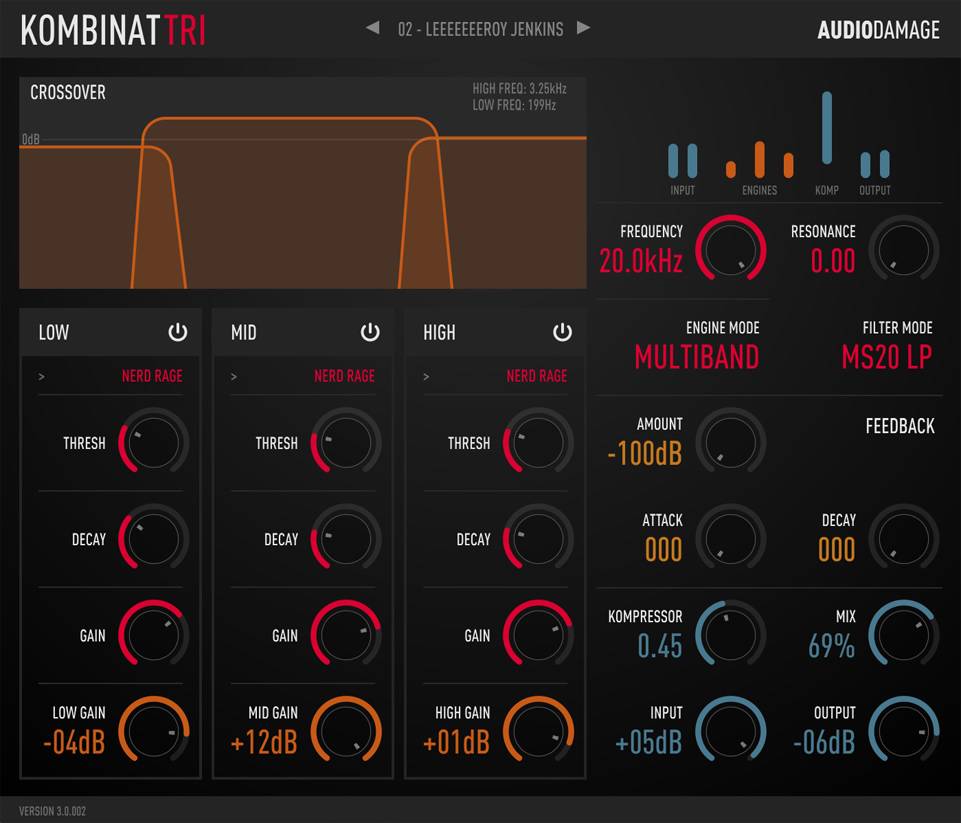
Task: Click the KOMPRESSOR knob
Action: point(731,634)
